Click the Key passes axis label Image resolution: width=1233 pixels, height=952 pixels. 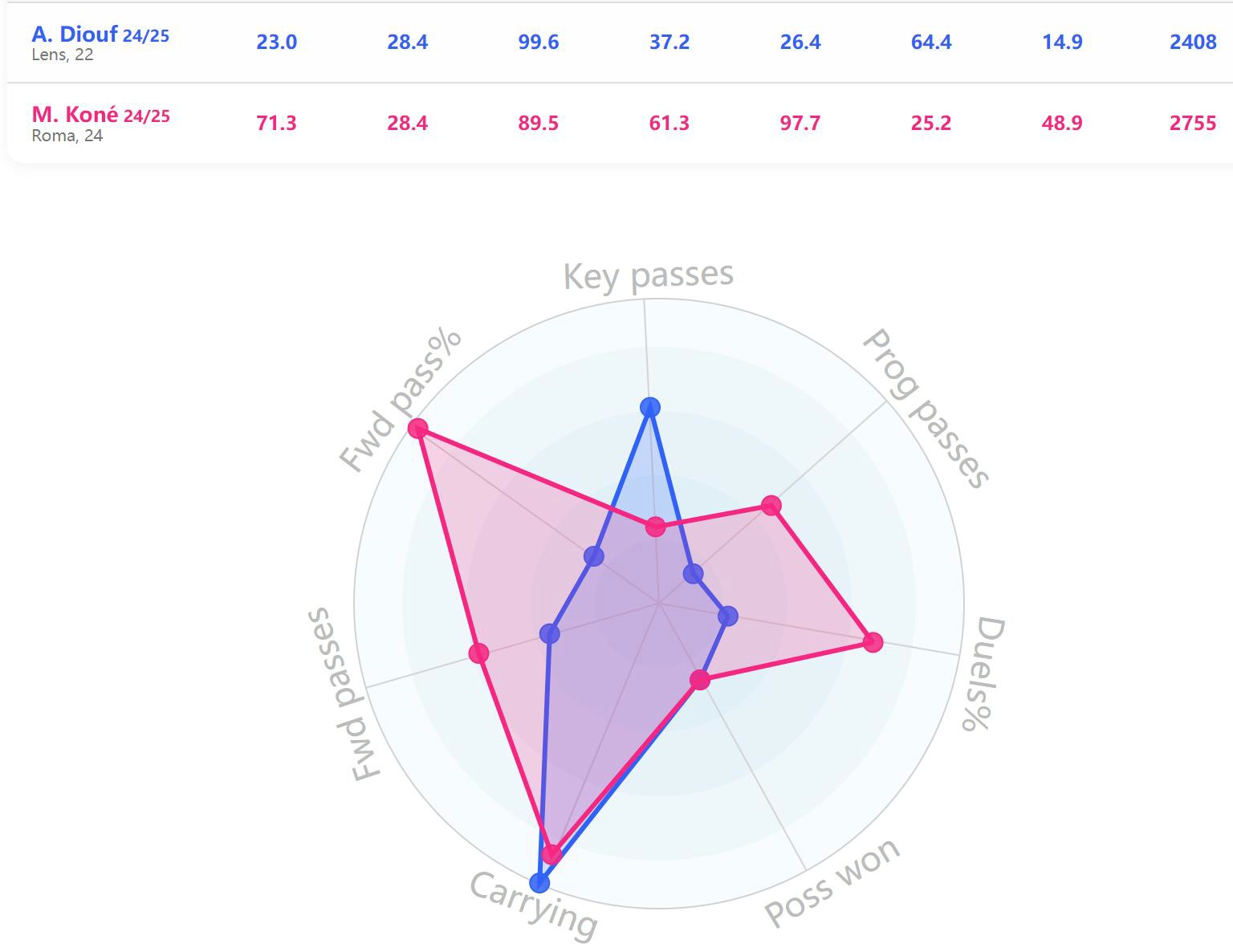point(649,275)
